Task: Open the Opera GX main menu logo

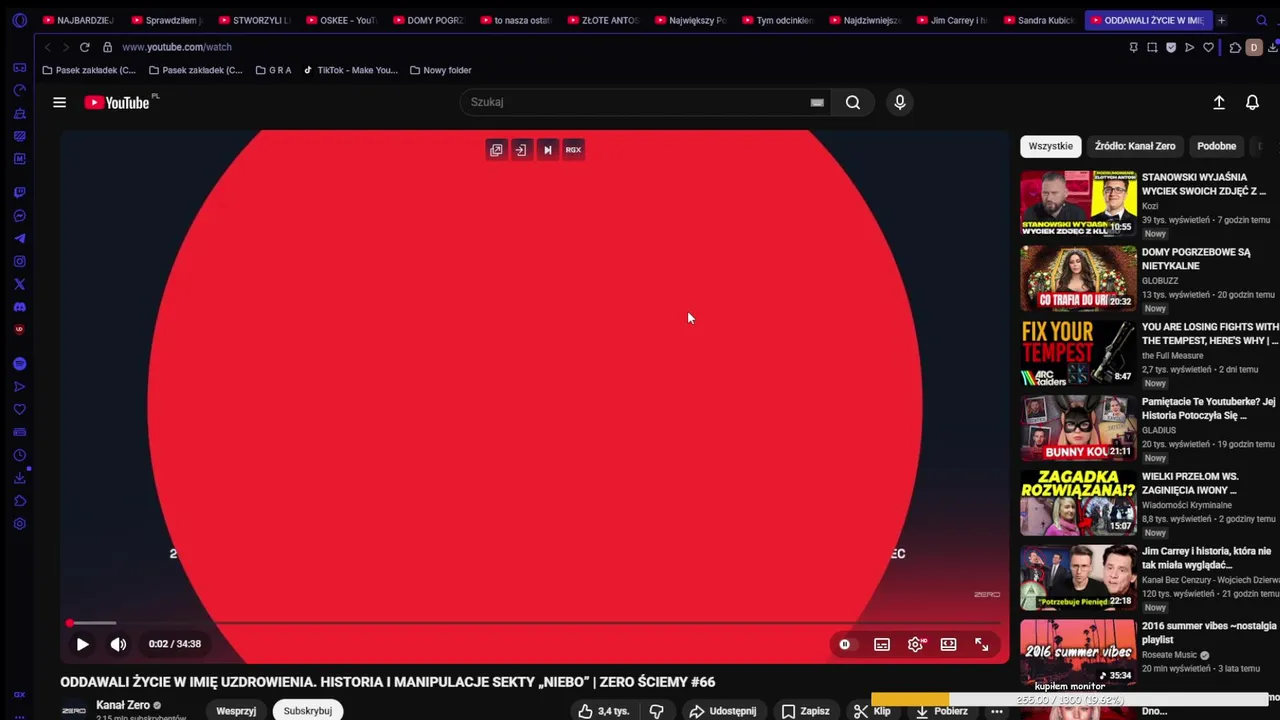Action: click(x=19, y=20)
